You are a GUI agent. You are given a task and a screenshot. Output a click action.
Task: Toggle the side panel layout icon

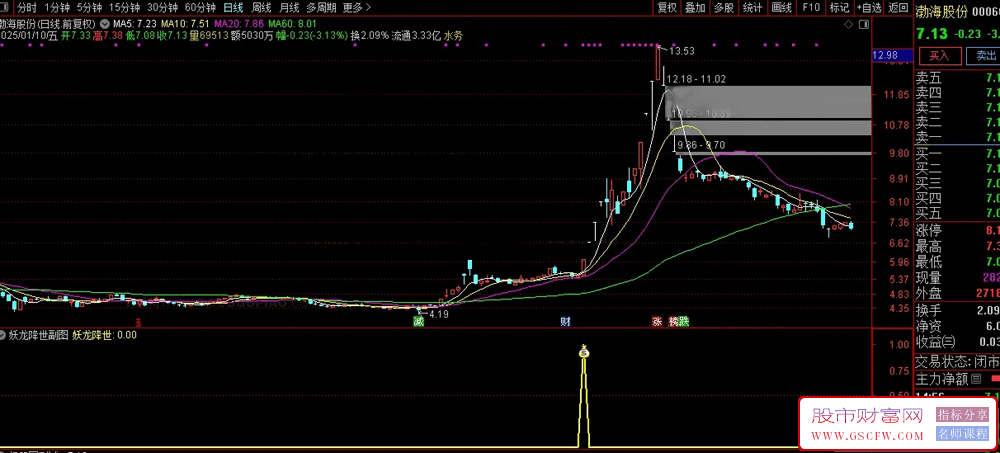click(864, 24)
